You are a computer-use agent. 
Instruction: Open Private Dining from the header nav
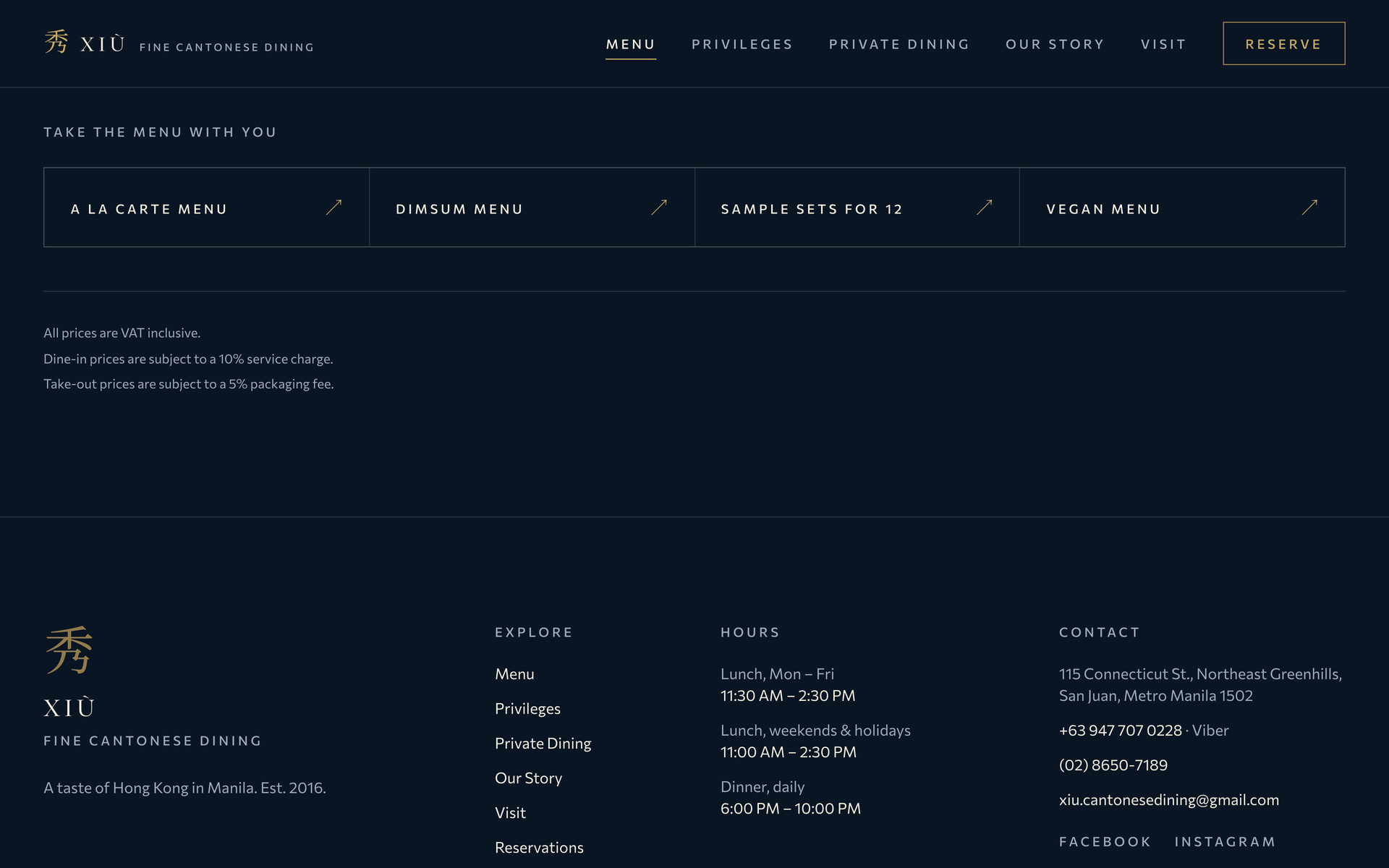[899, 44]
